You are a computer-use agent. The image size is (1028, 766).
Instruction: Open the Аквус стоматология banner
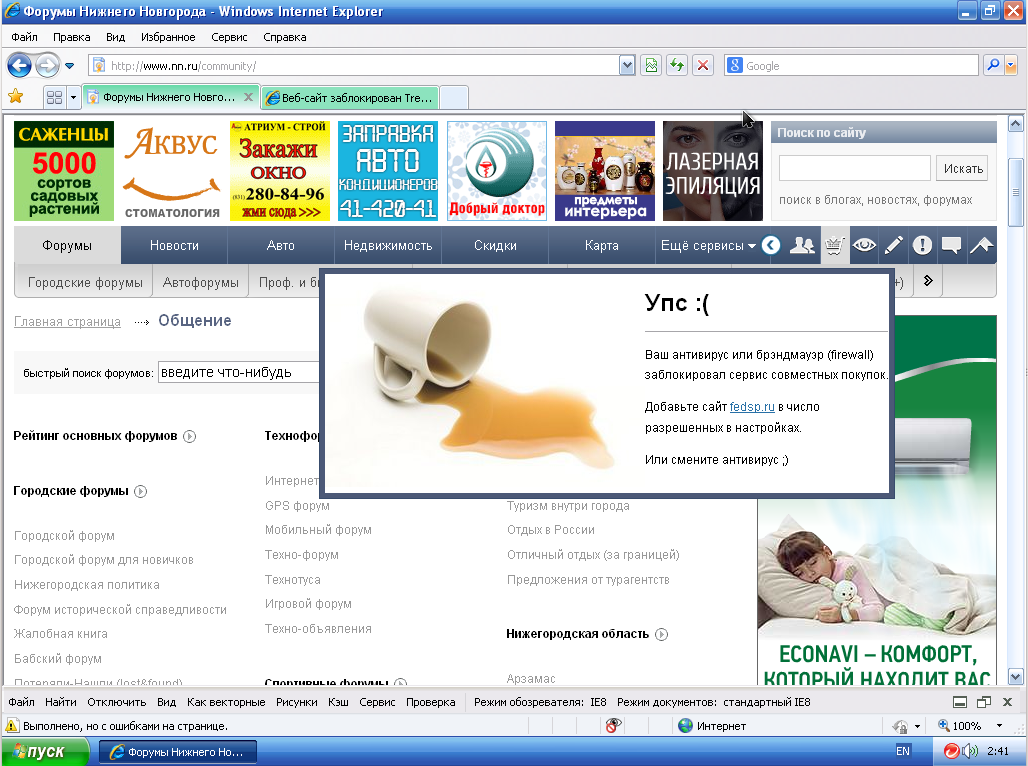172,171
